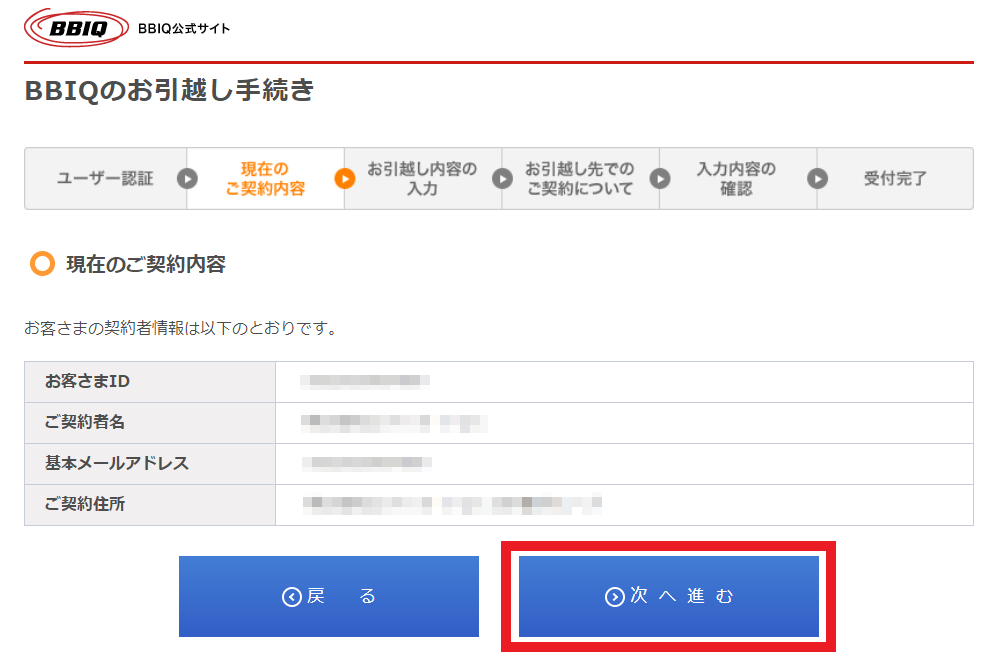Click the arrow icon before 受付完了 step

(818, 179)
